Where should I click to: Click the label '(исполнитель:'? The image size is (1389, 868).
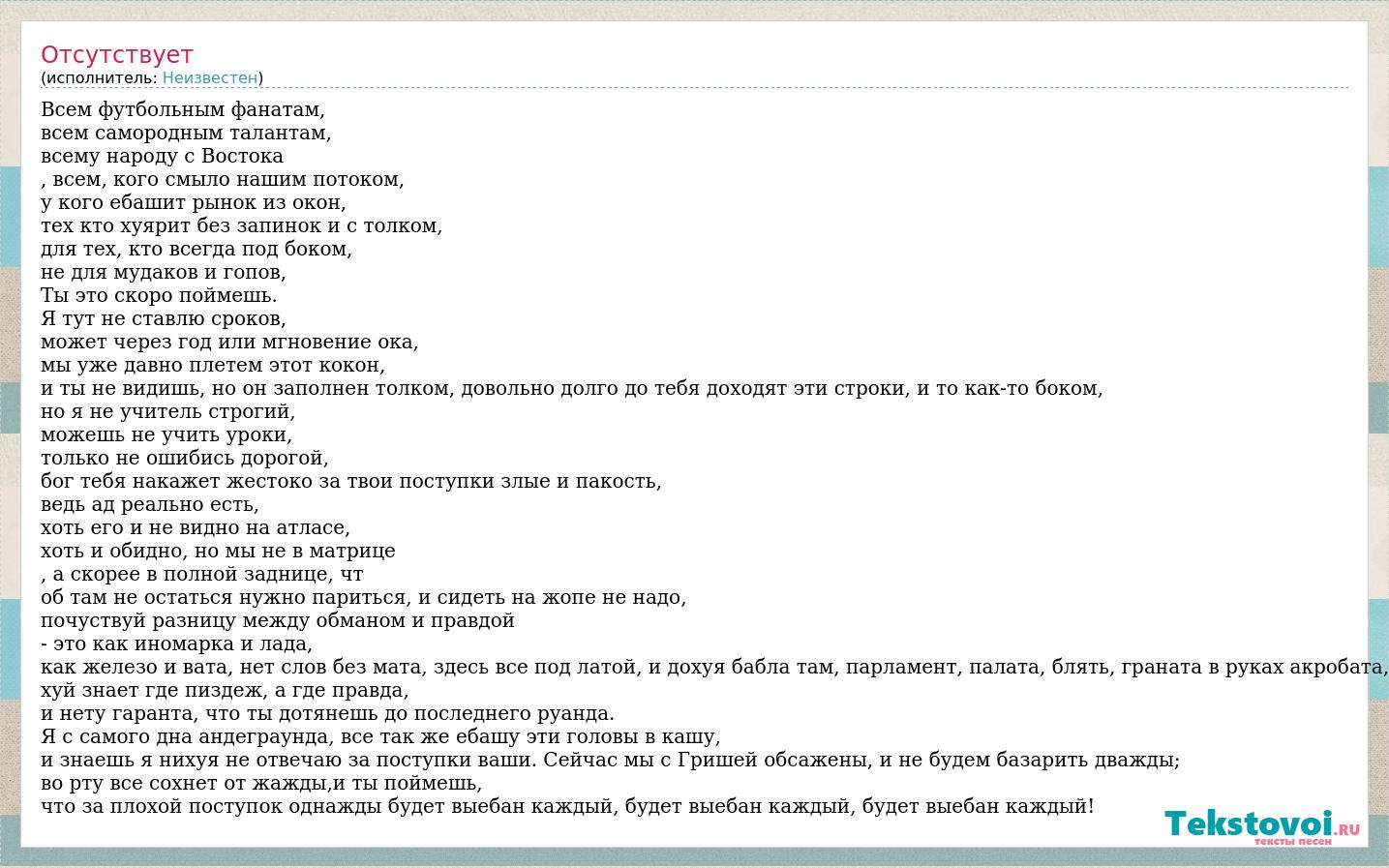click(99, 78)
